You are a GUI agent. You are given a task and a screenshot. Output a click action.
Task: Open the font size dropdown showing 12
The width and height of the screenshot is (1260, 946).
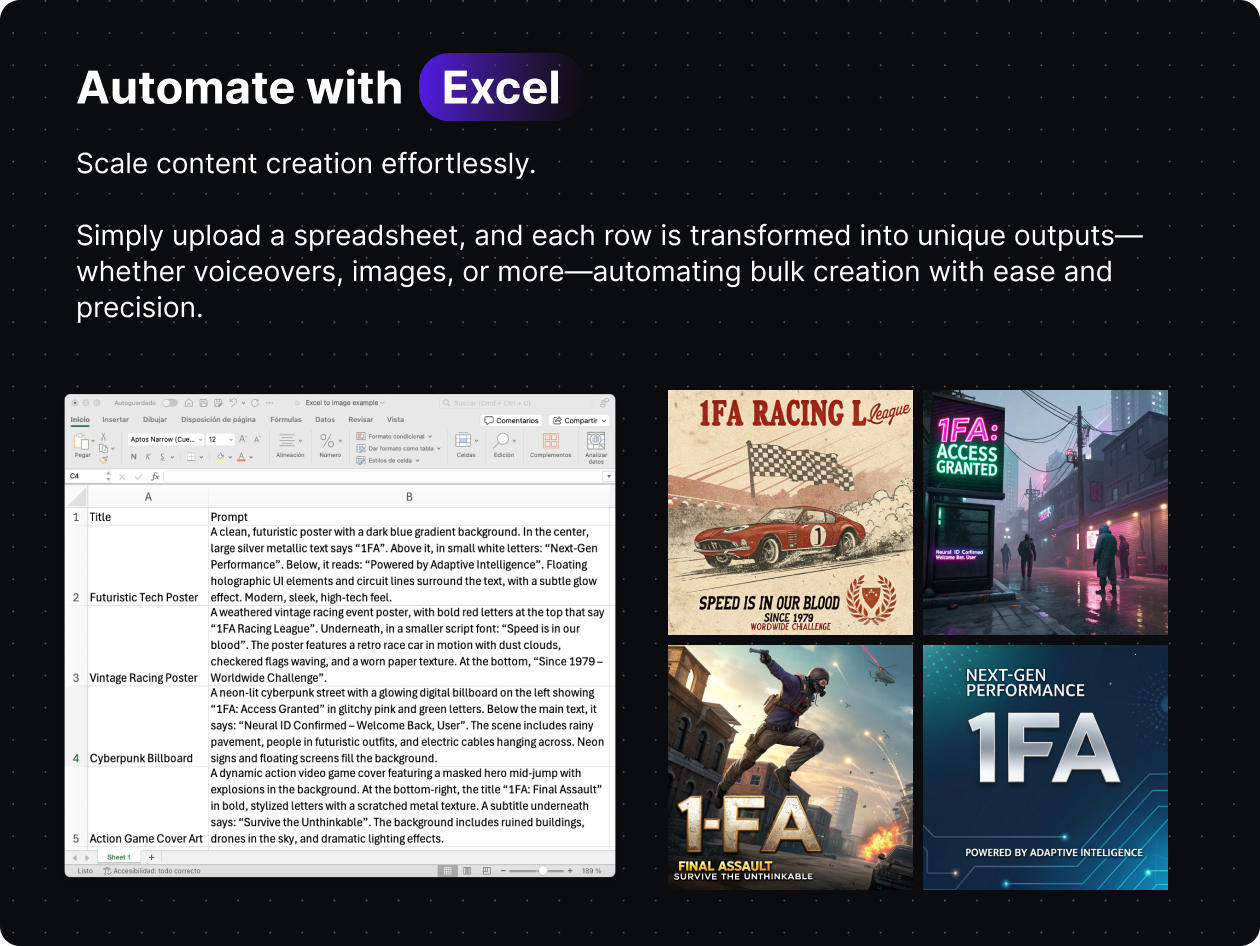[x=220, y=439]
